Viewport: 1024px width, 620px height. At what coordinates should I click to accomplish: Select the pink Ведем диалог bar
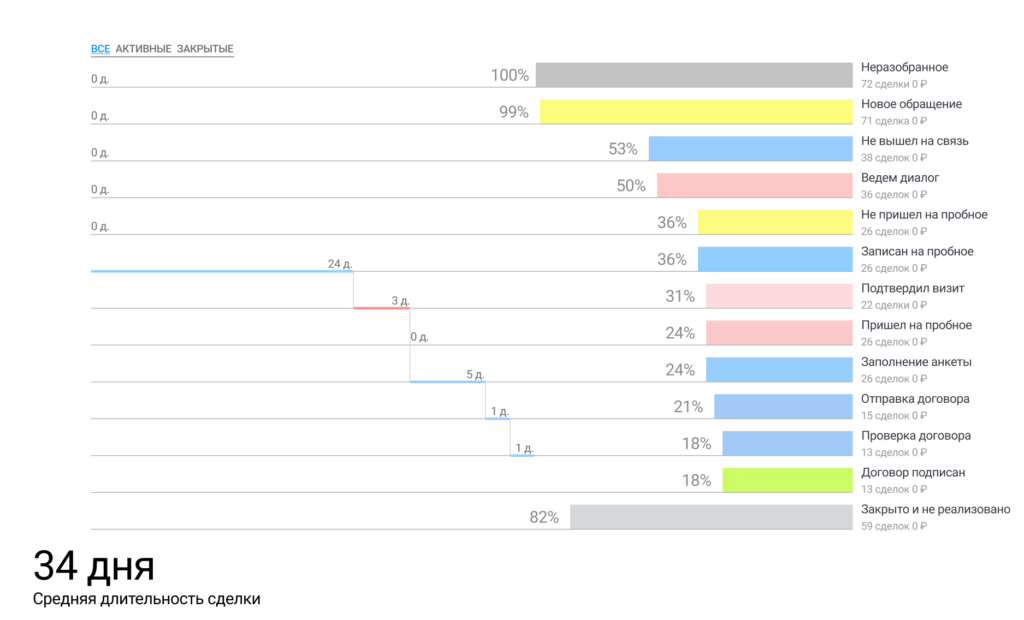click(x=753, y=185)
